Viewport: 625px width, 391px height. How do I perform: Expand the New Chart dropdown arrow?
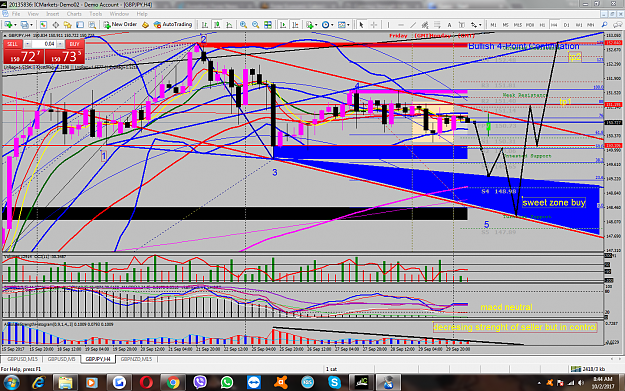pos(15,25)
